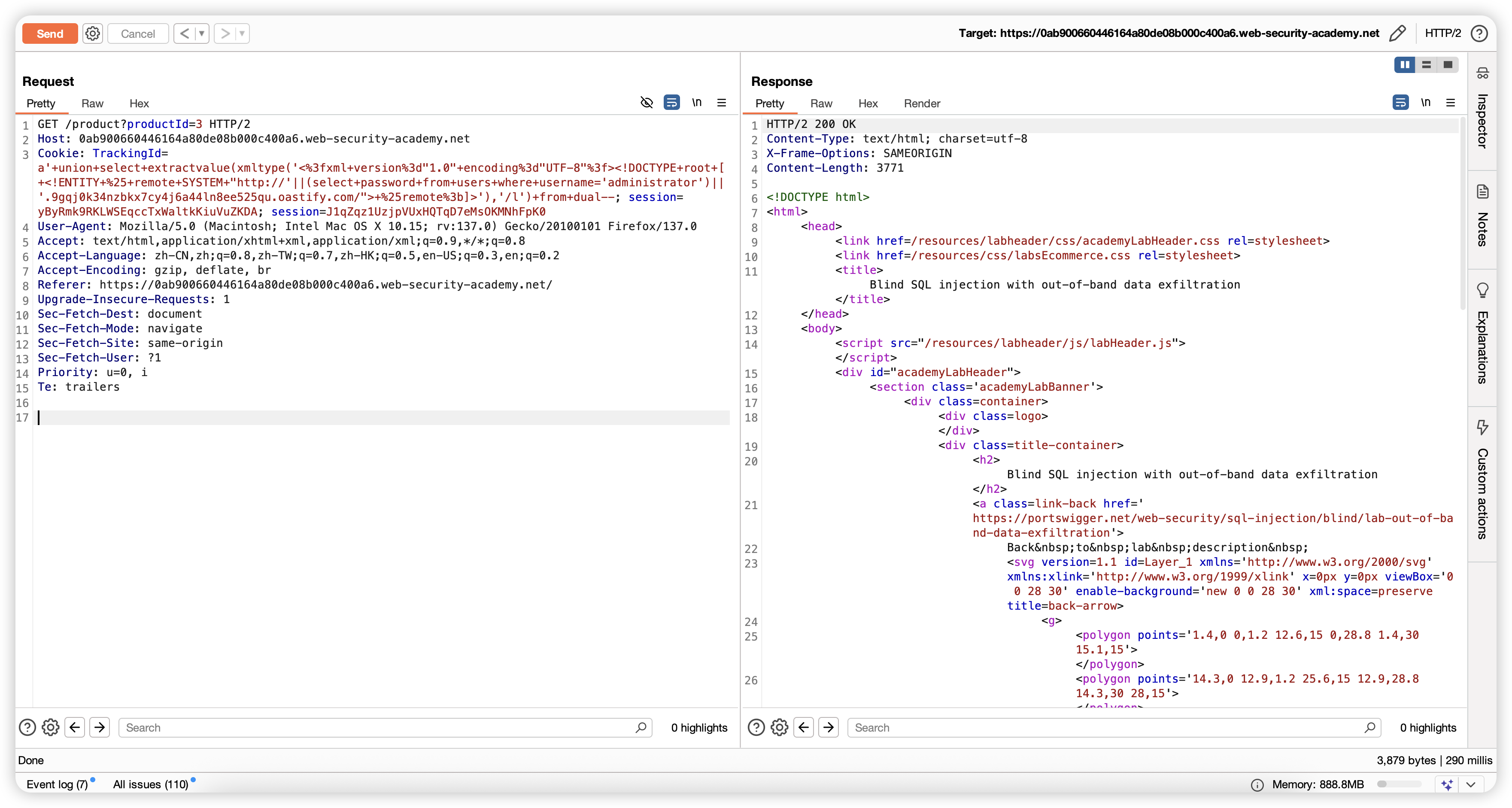Viewport: 1512px width, 808px height.
Task: Toggle show newline characters in Response panel
Action: 1426,103
